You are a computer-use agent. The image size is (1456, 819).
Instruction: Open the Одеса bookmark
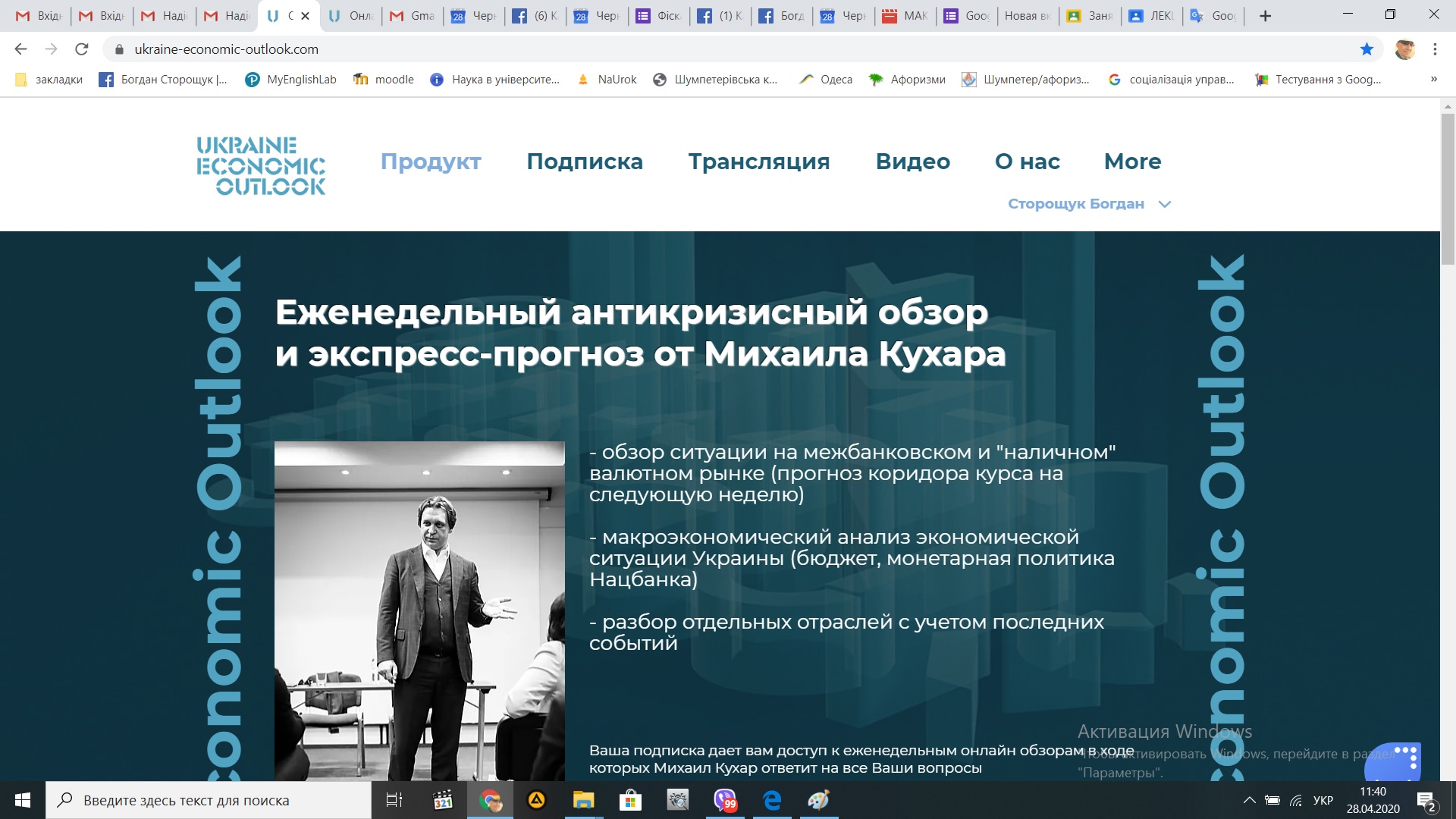pyautogui.click(x=826, y=80)
